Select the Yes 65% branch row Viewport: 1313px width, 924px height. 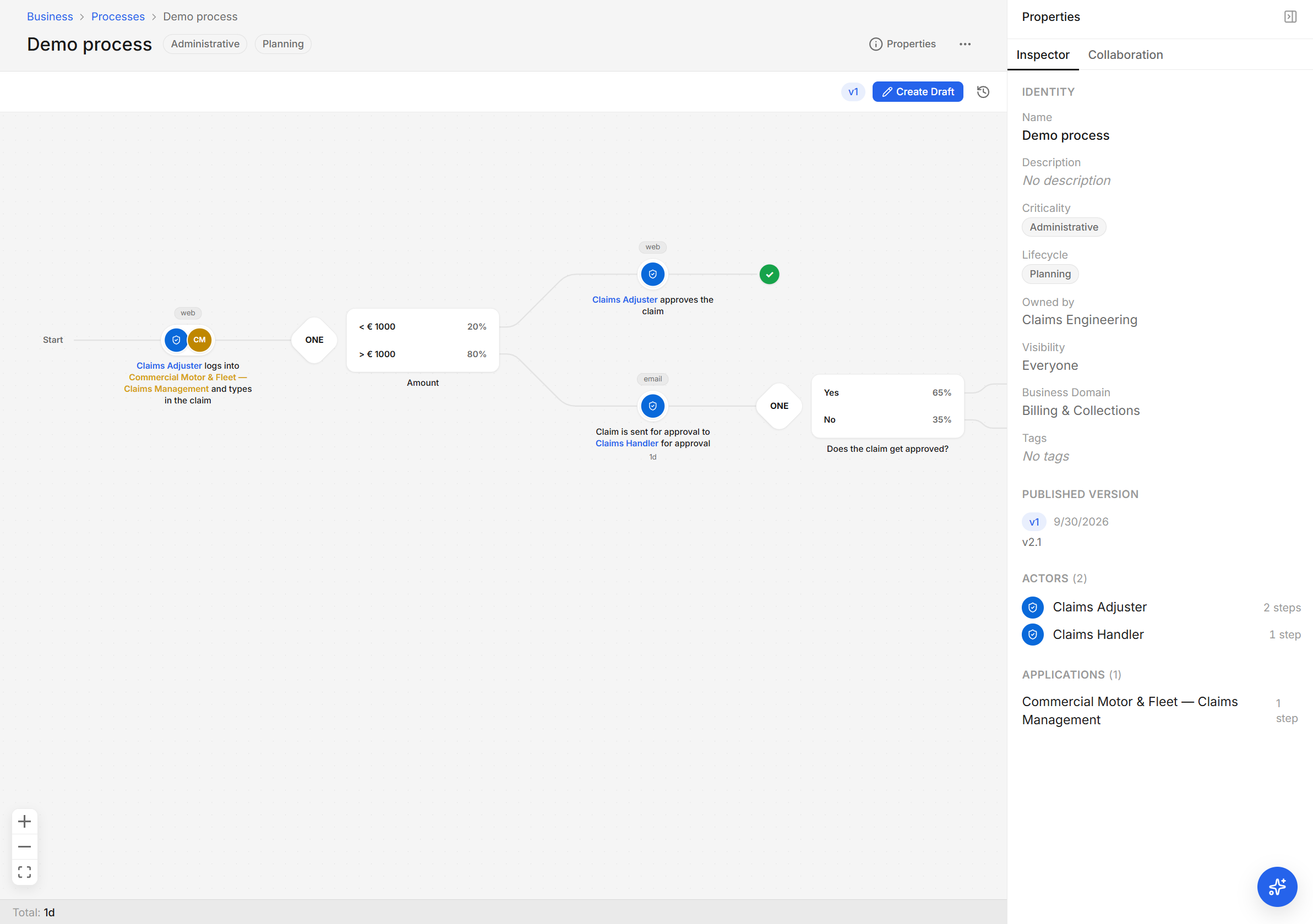point(887,393)
